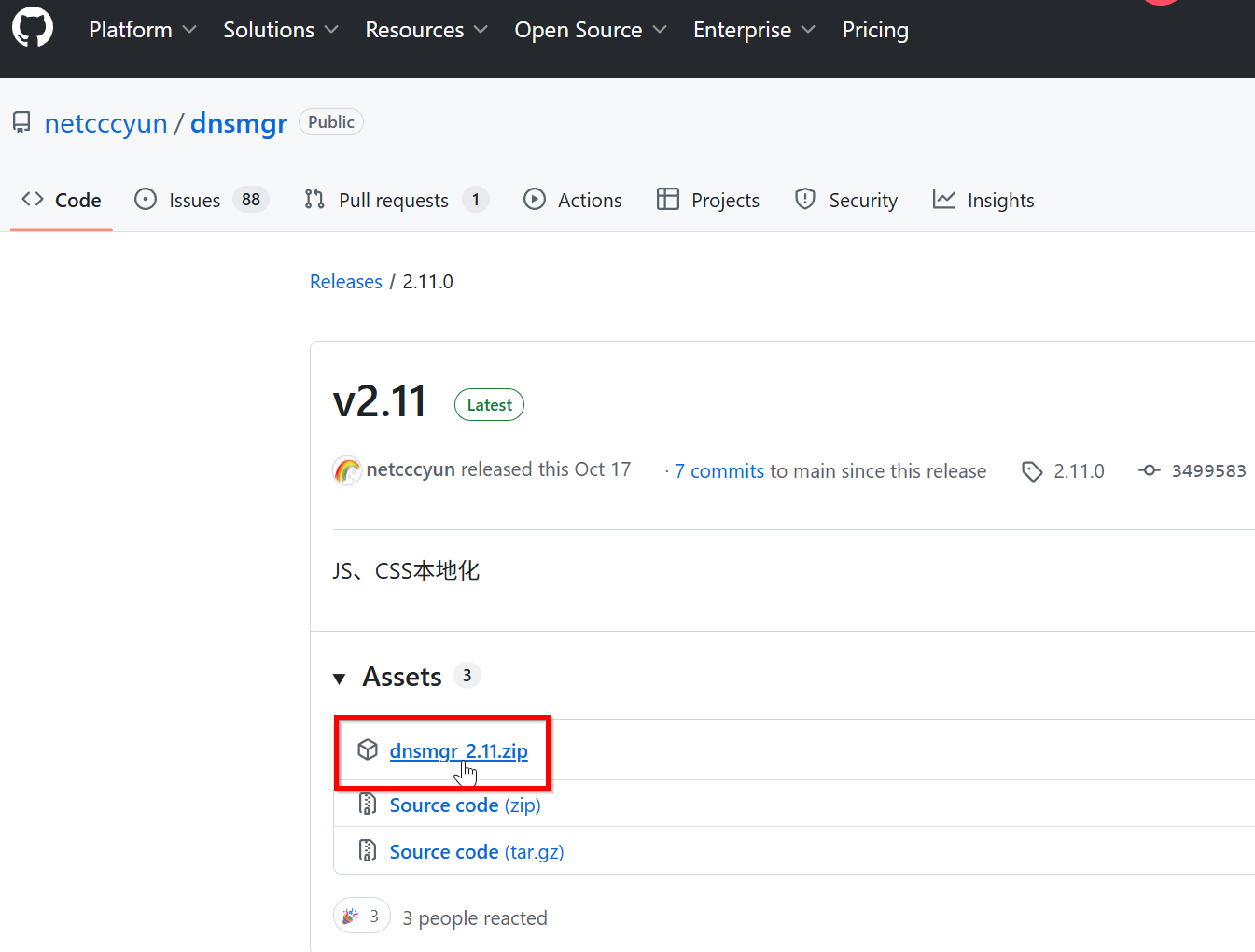Download dnsmgr_2.11.zip
Image resolution: width=1255 pixels, height=952 pixels.
[459, 751]
